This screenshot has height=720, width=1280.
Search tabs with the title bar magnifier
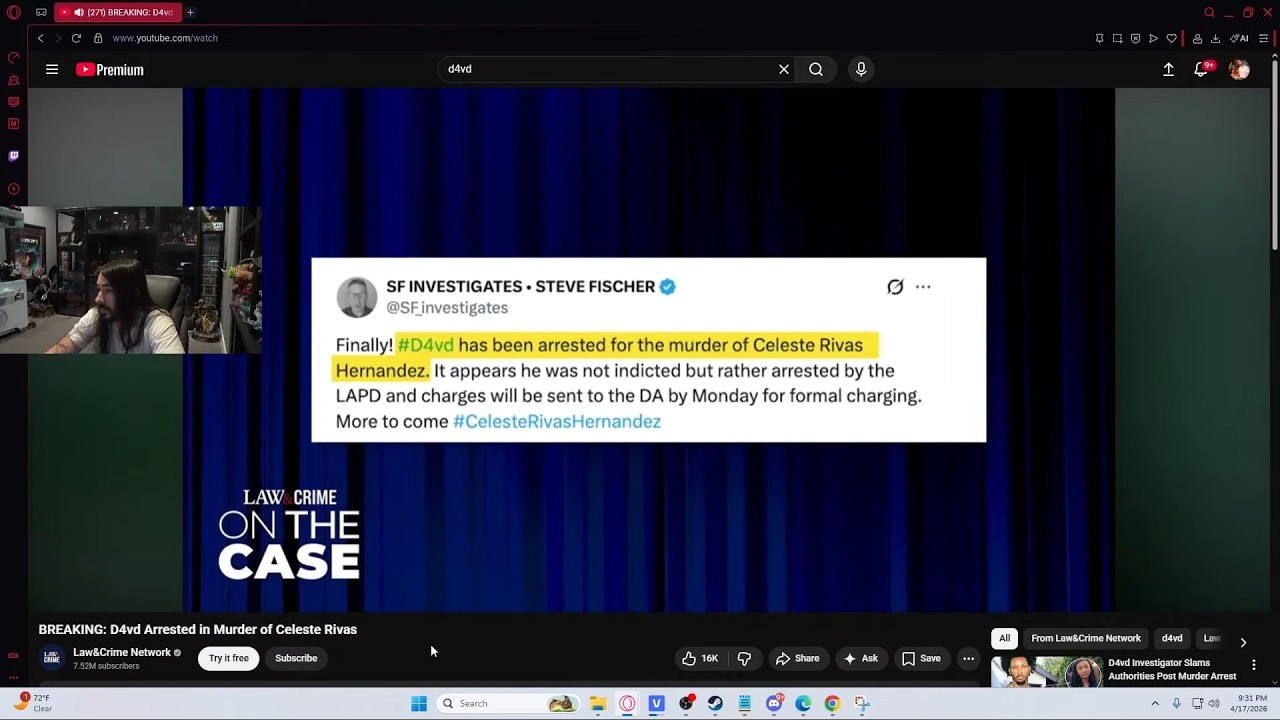click(x=1209, y=12)
